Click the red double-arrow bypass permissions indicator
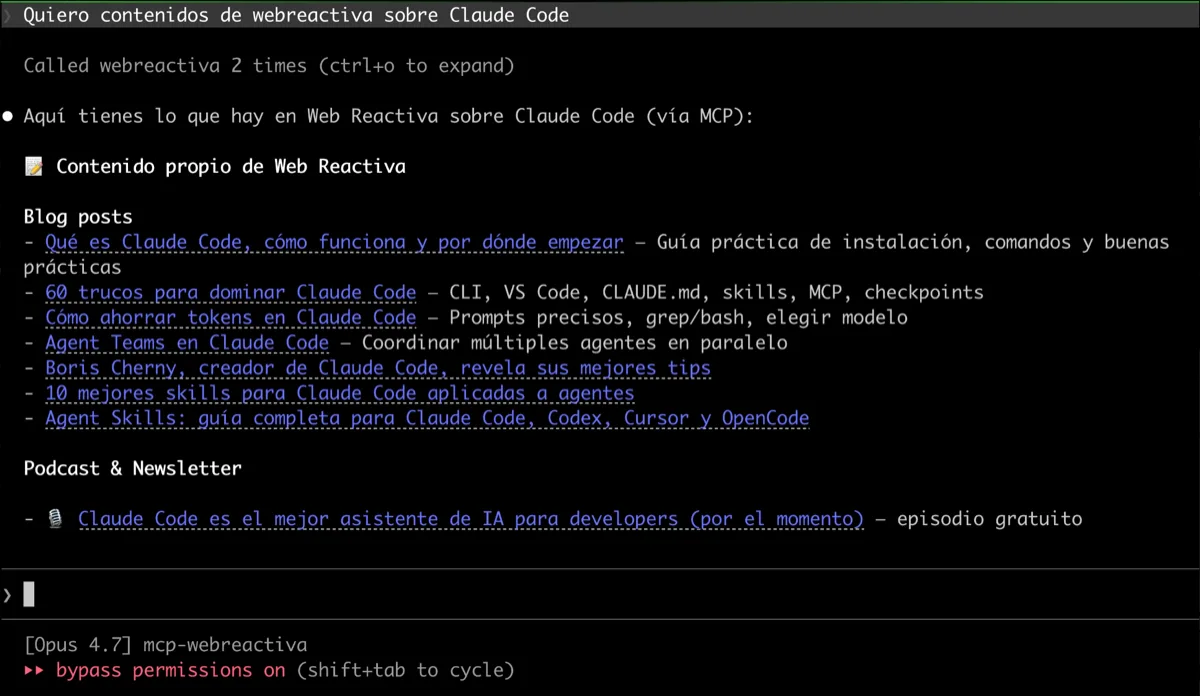Screen dimensions: 1200x696 pyautogui.click(x=34, y=670)
